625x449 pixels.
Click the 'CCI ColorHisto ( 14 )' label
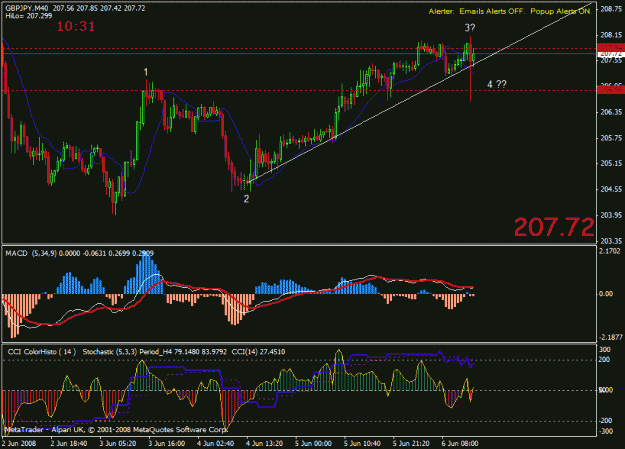tap(42, 352)
